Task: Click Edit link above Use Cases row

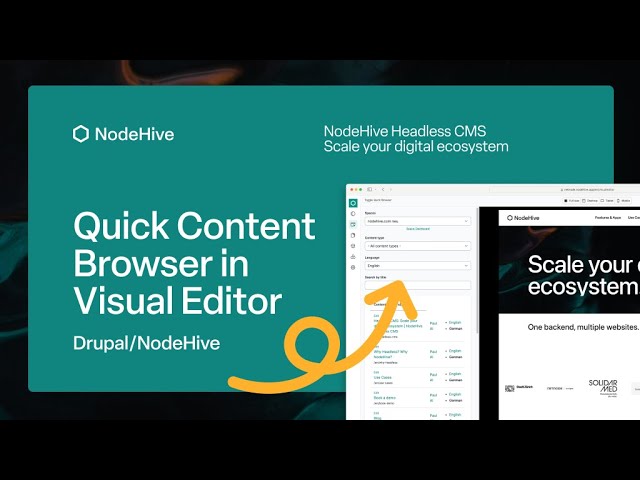Action: tap(376, 372)
